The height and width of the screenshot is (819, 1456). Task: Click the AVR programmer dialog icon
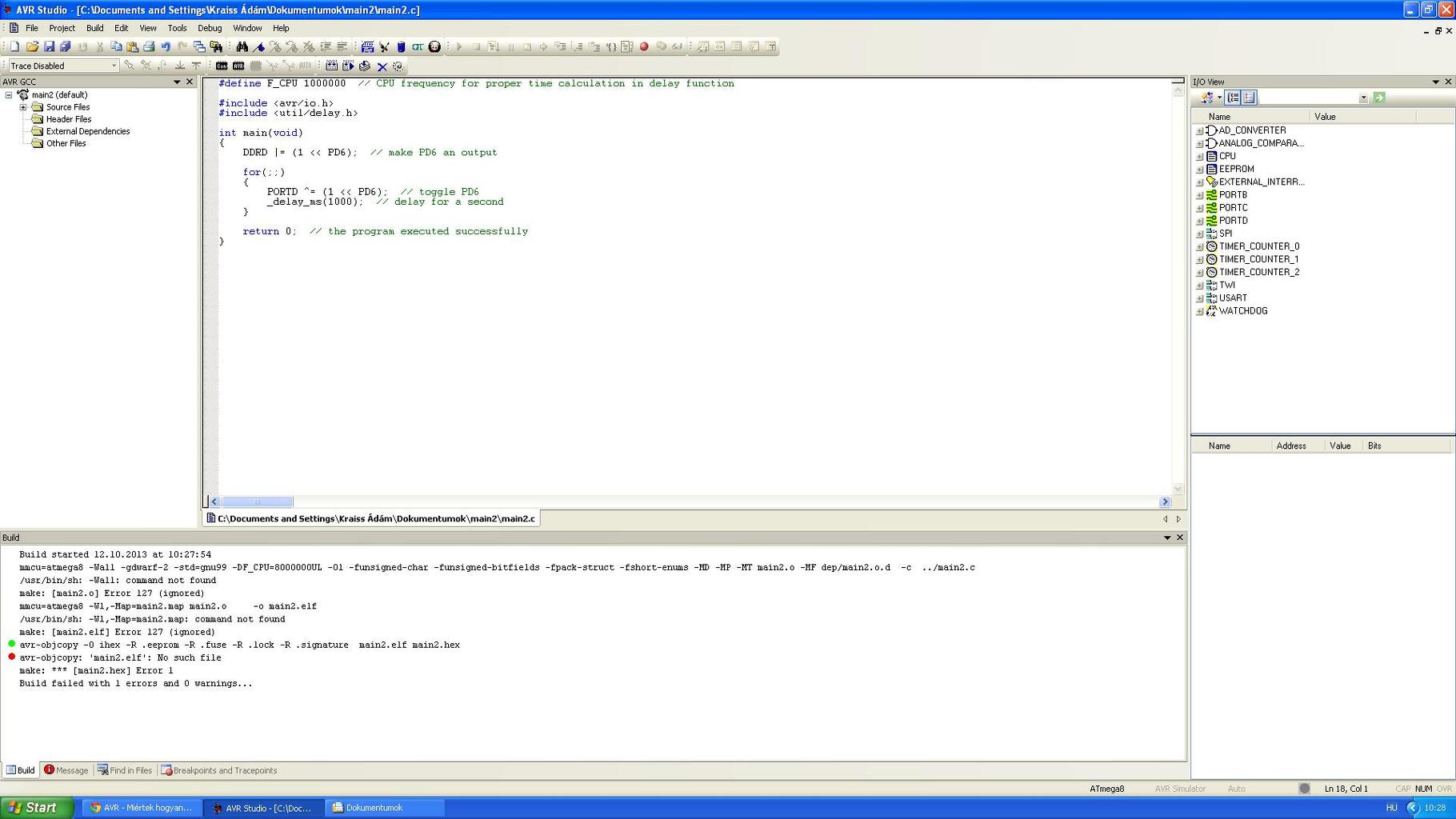click(x=238, y=66)
